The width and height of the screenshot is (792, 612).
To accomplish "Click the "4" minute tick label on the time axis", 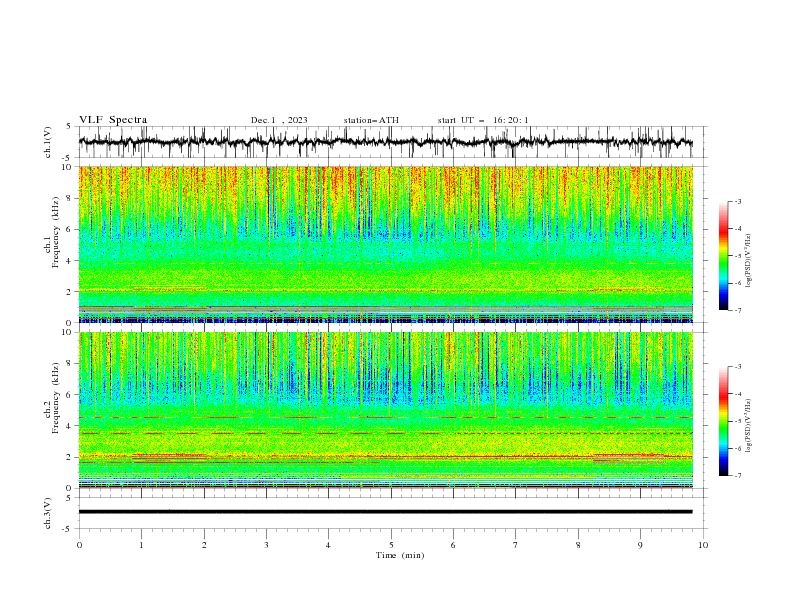I will tap(328, 545).
